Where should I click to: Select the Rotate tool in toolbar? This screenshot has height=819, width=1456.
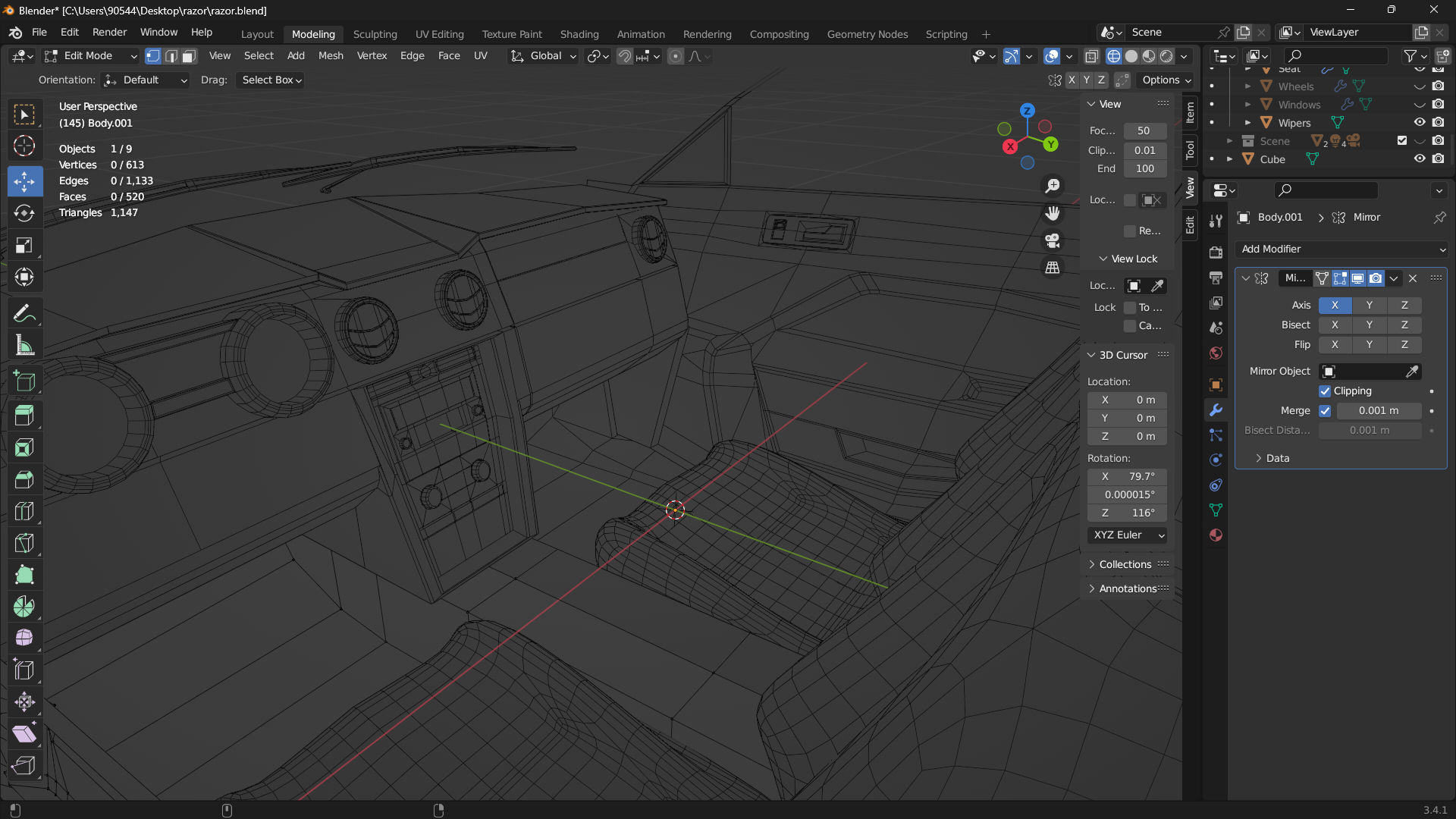24,214
